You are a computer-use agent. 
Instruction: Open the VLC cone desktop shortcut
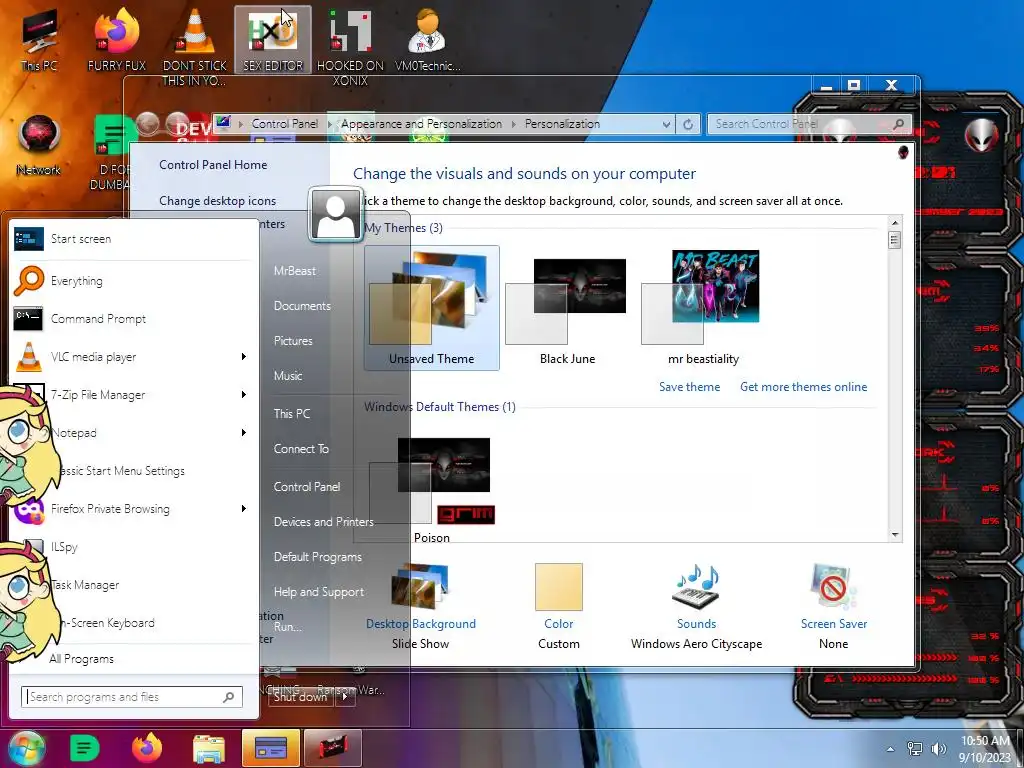(x=194, y=46)
